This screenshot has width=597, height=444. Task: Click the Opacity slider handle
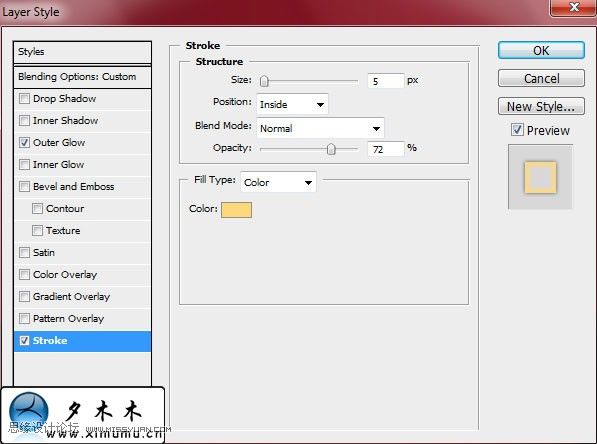pyautogui.click(x=331, y=149)
